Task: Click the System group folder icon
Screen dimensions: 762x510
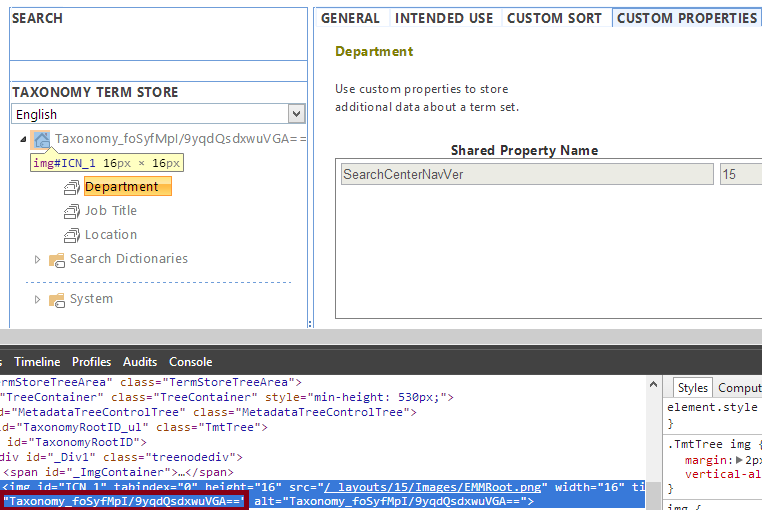Action: [x=57, y=300]
